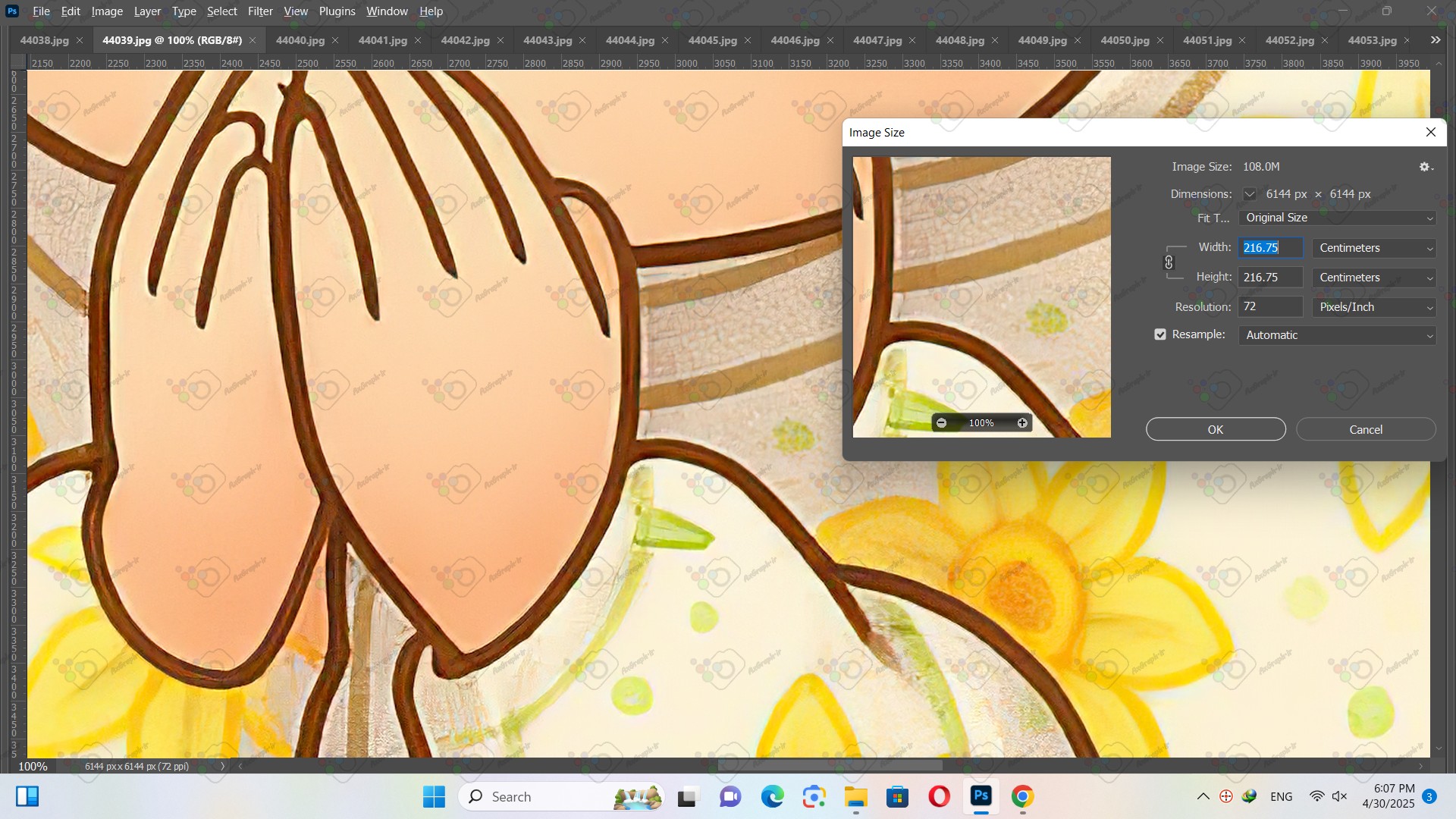This screenshot has width=1456, height=819.
Task: Click the black terminal app taskbar icon
Action: (x=687, y=797)
